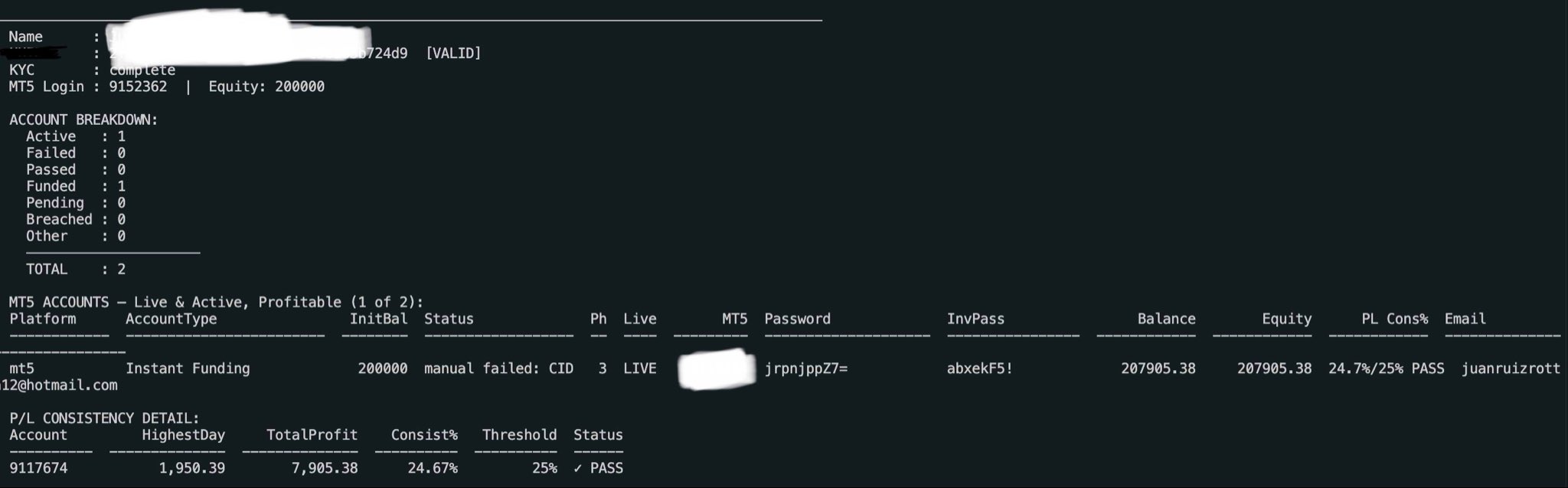Select the Active count line
The height and width of the screenshot is (488, 1568).
coord(75,136)
